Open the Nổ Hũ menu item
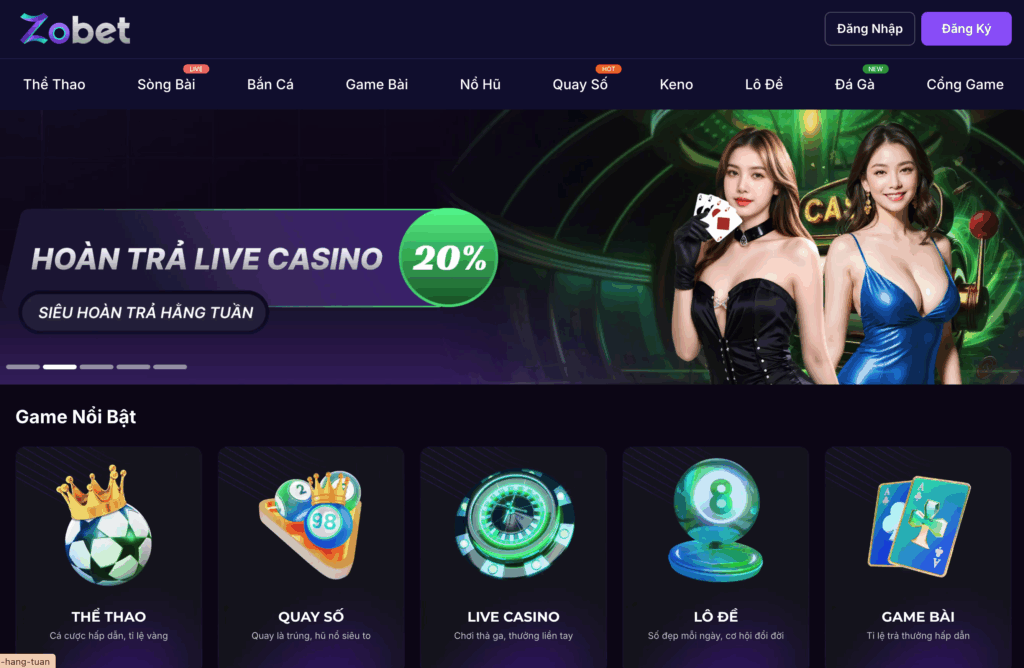Viewport: 1024px width, 668px height. (x=480, y=84)
